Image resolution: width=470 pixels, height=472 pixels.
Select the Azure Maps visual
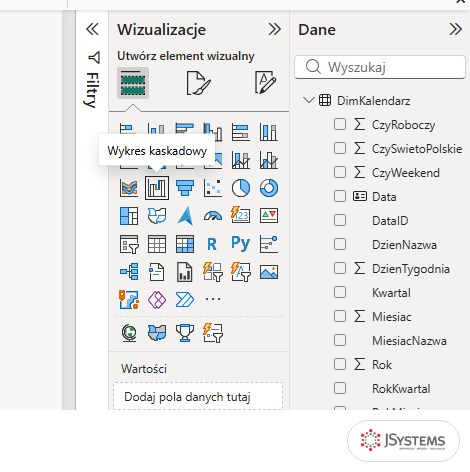coord(185,216)
